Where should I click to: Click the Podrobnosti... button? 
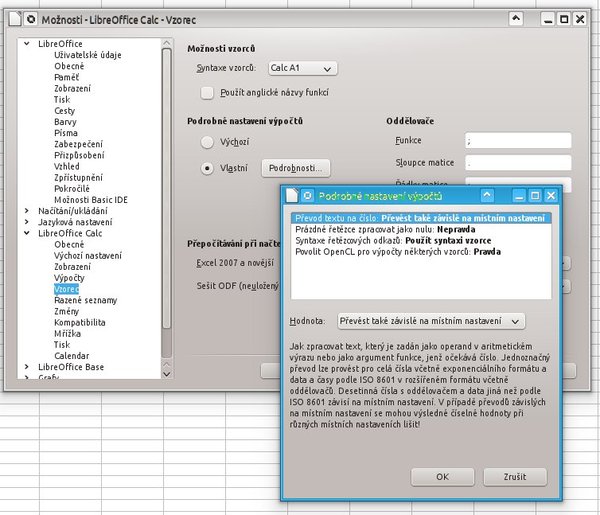[295, 168]
